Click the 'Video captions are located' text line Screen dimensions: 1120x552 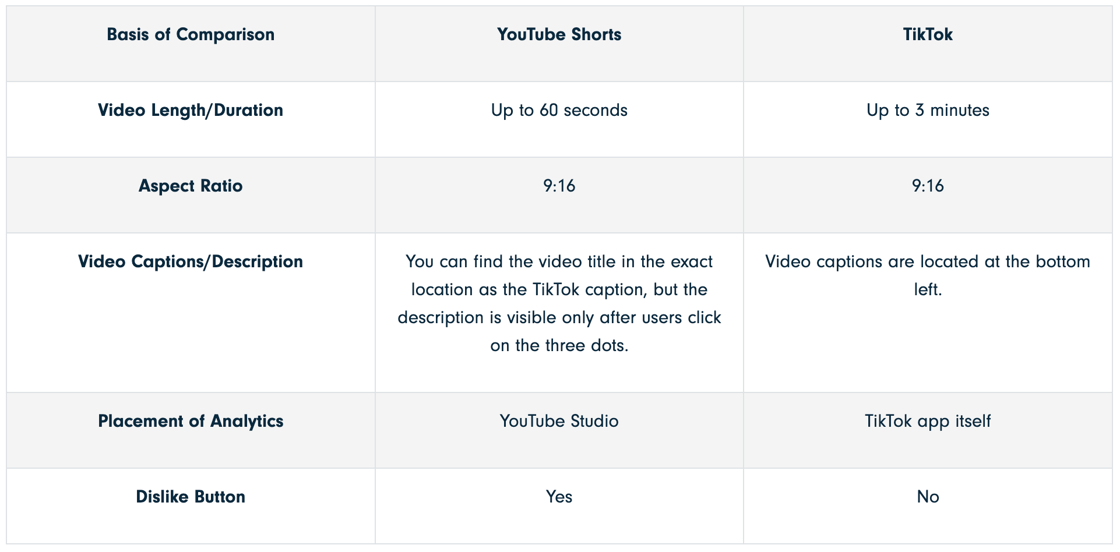[x=927, y=262]
